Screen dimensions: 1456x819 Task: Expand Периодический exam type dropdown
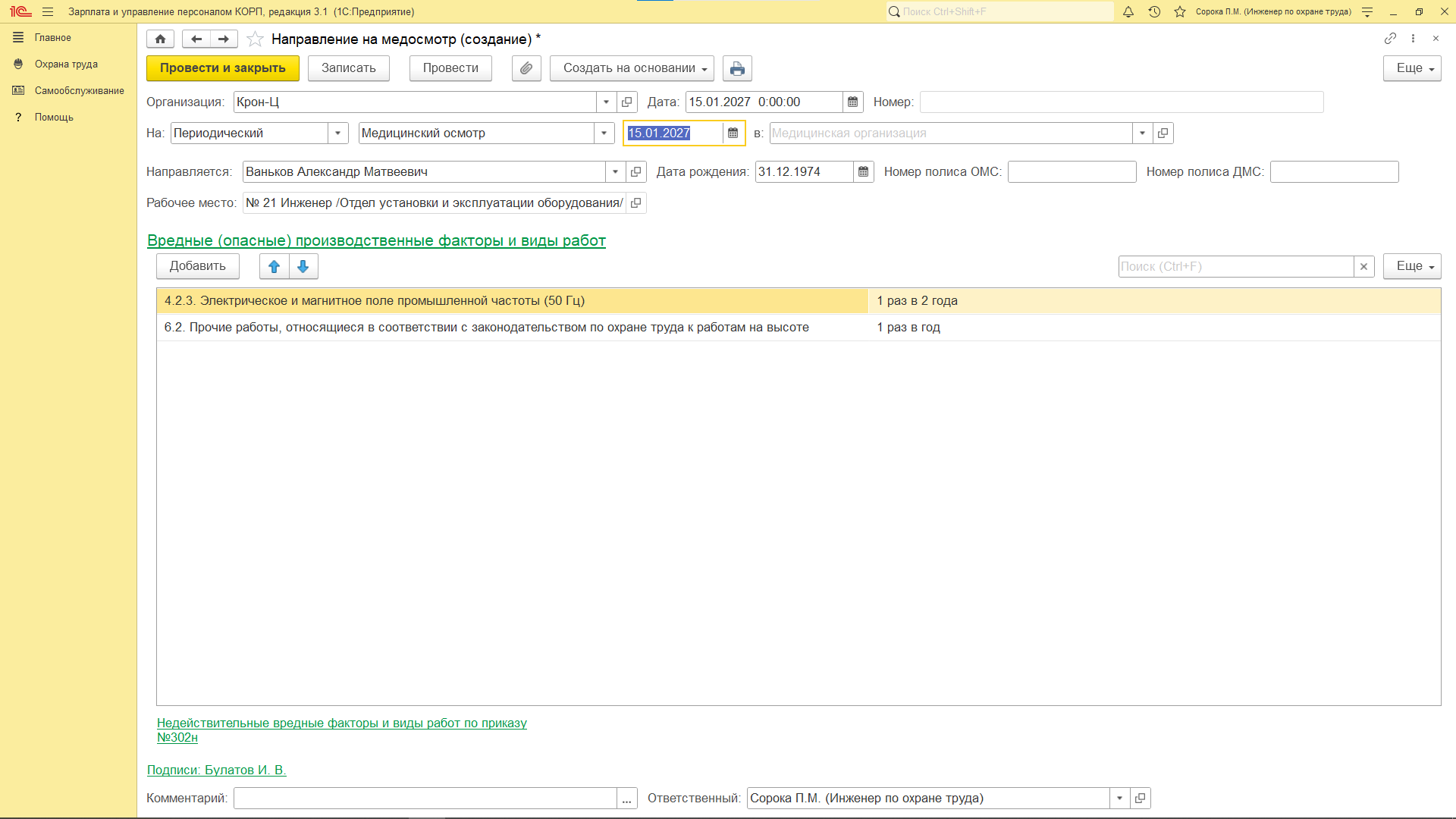coord(337,133)
